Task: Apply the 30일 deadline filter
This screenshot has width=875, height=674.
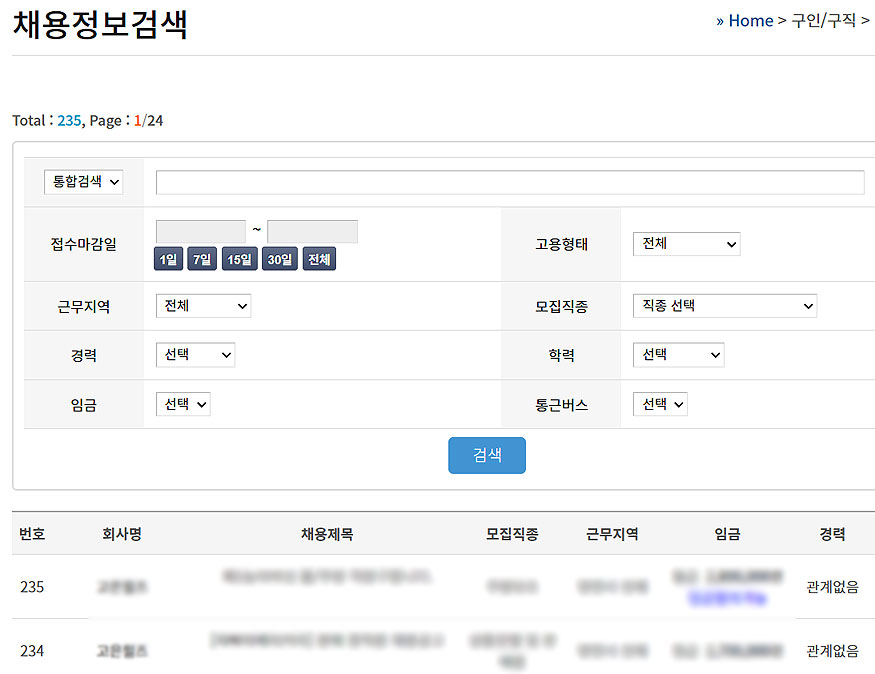Action: tap(280, 258)
